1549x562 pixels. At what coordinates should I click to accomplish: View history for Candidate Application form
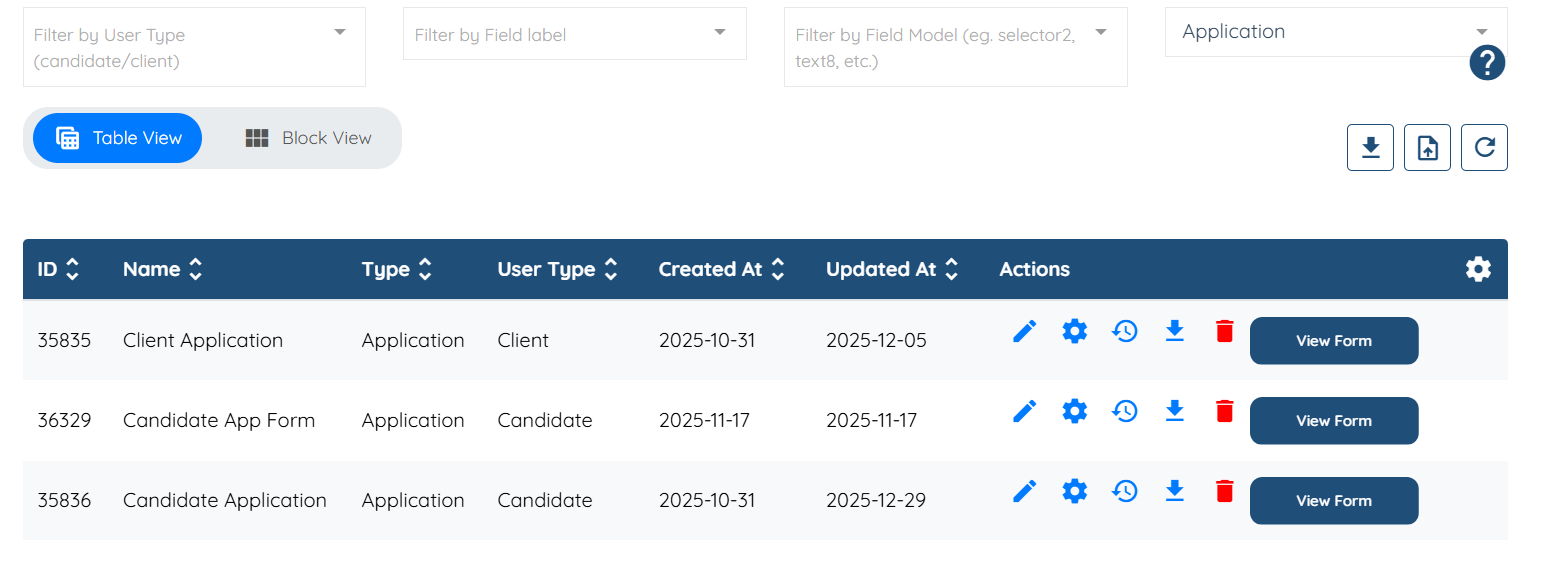[x=1125, y=491]
